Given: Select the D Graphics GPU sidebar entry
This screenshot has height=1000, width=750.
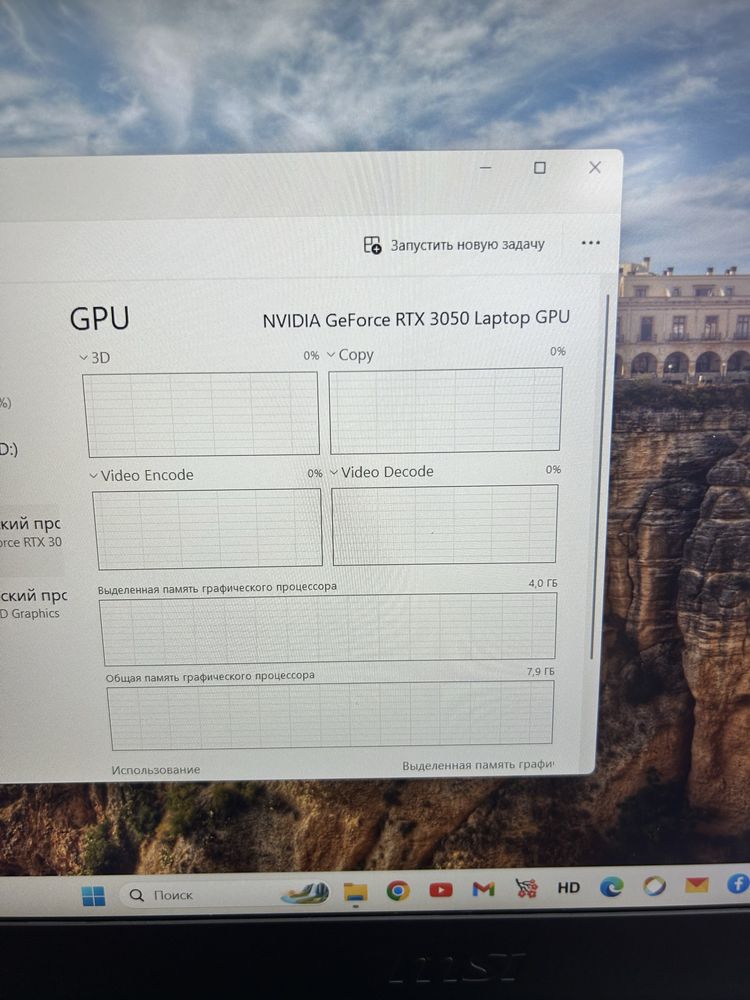Looking at the screenshot, I should click(31, 603).
